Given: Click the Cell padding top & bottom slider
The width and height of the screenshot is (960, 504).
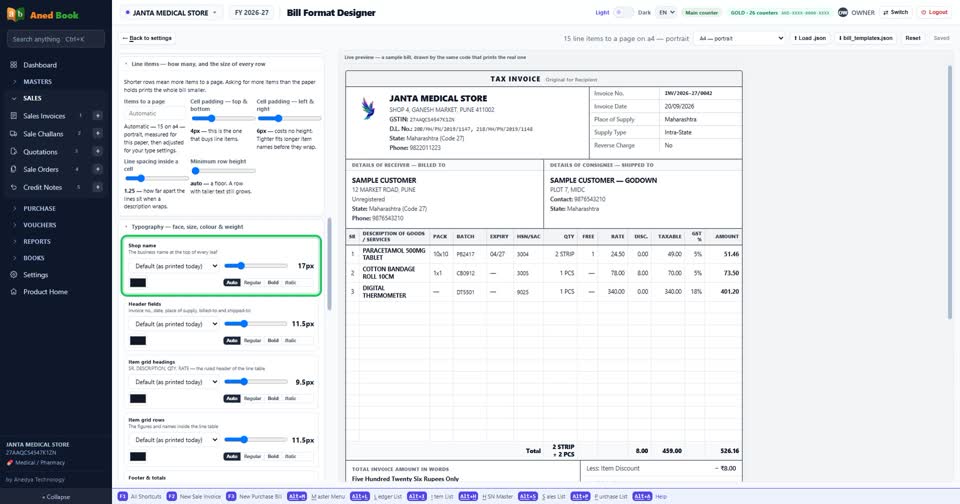Looking at the screenshot, I should click(223, 118).
